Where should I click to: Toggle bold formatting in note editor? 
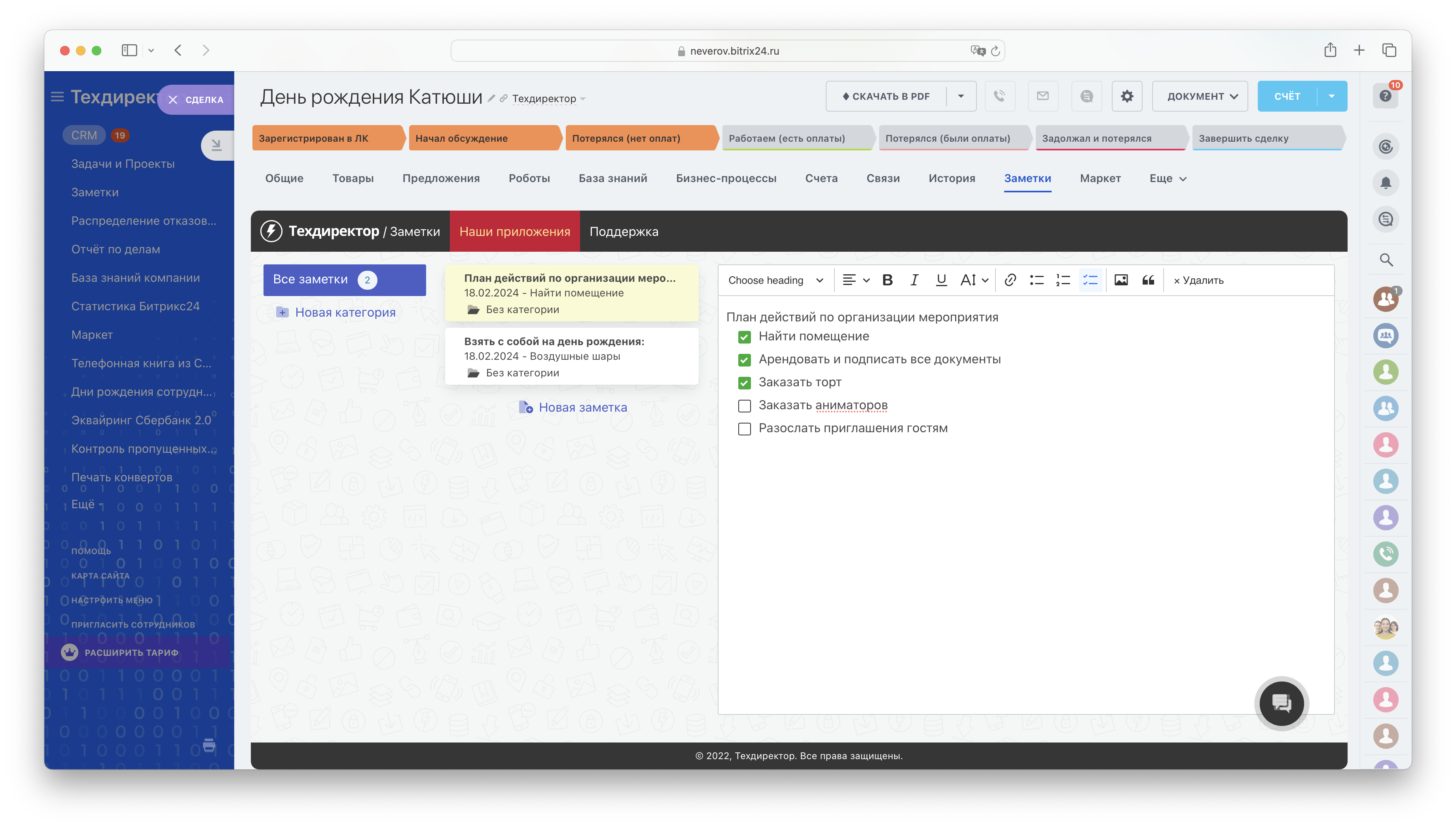coord(887,280)
